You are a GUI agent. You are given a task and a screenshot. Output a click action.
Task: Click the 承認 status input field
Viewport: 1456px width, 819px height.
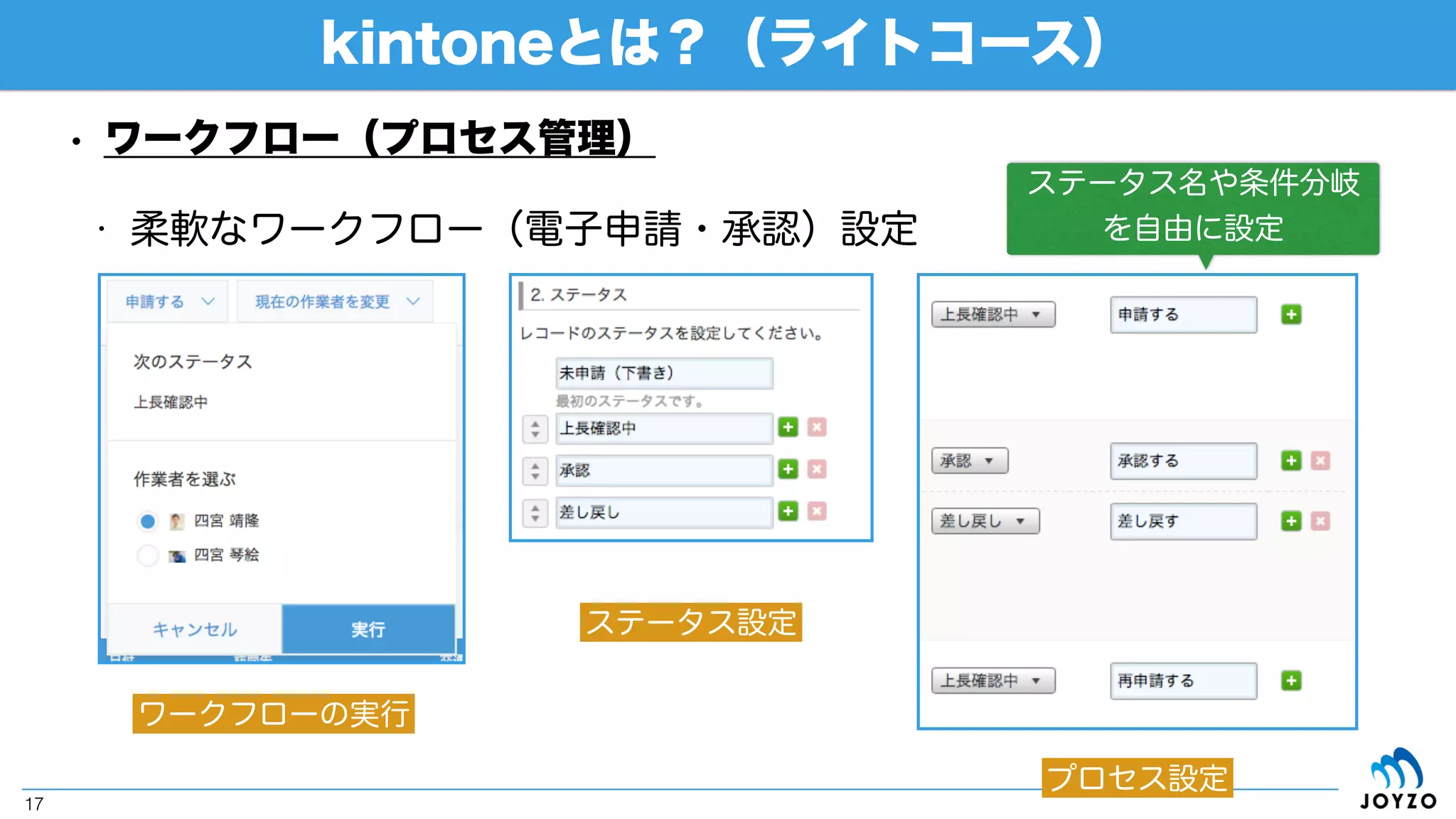(664, 471)
